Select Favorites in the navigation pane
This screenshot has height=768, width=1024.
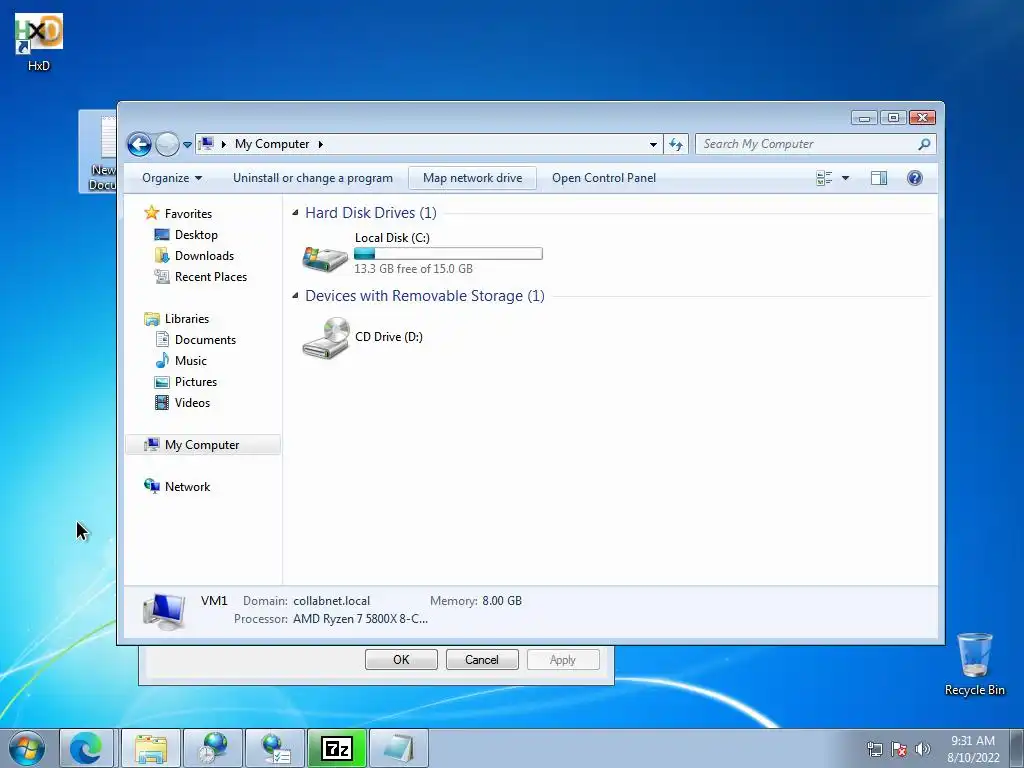pos(188,214)
